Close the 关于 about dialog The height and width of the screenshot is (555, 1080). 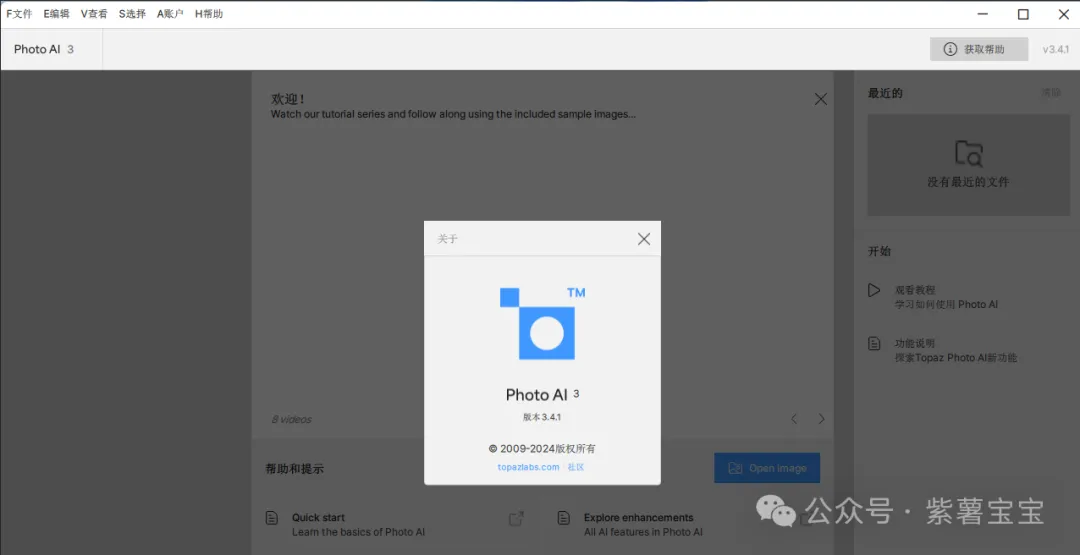click(x=643, y=239)
